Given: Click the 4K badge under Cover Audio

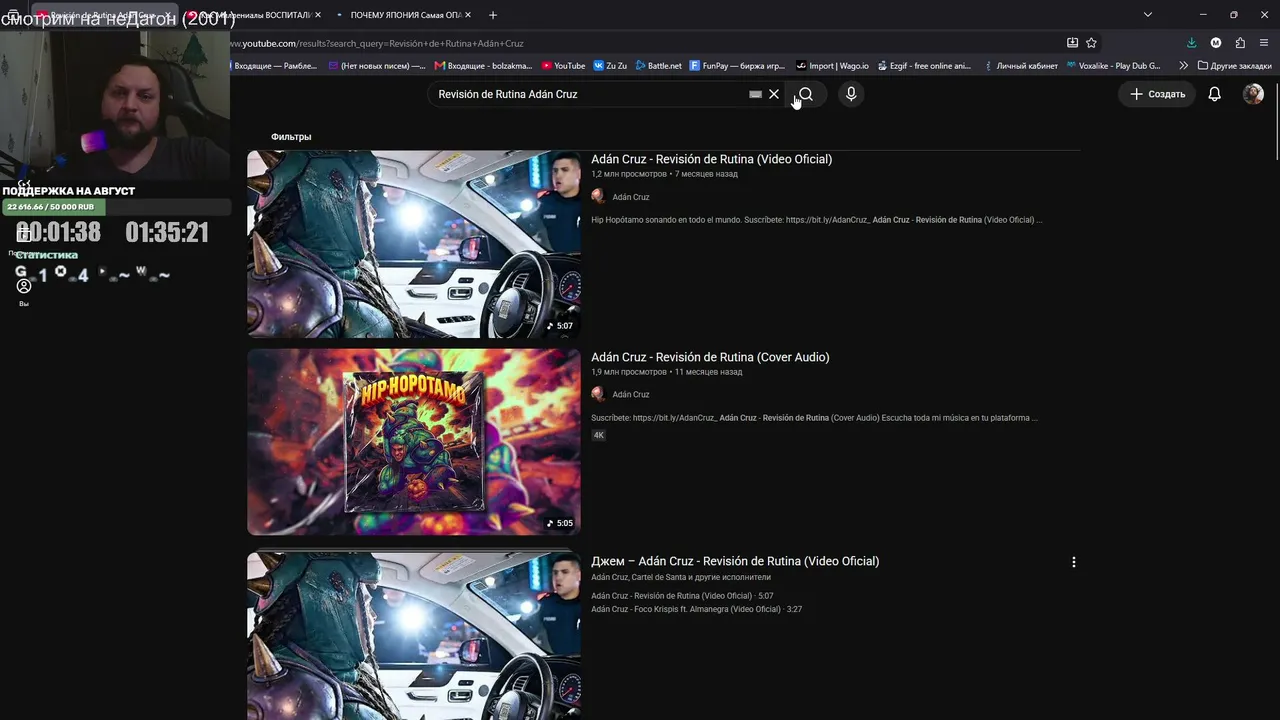Looking at the screenshot, I should click(x=598, y=435).
